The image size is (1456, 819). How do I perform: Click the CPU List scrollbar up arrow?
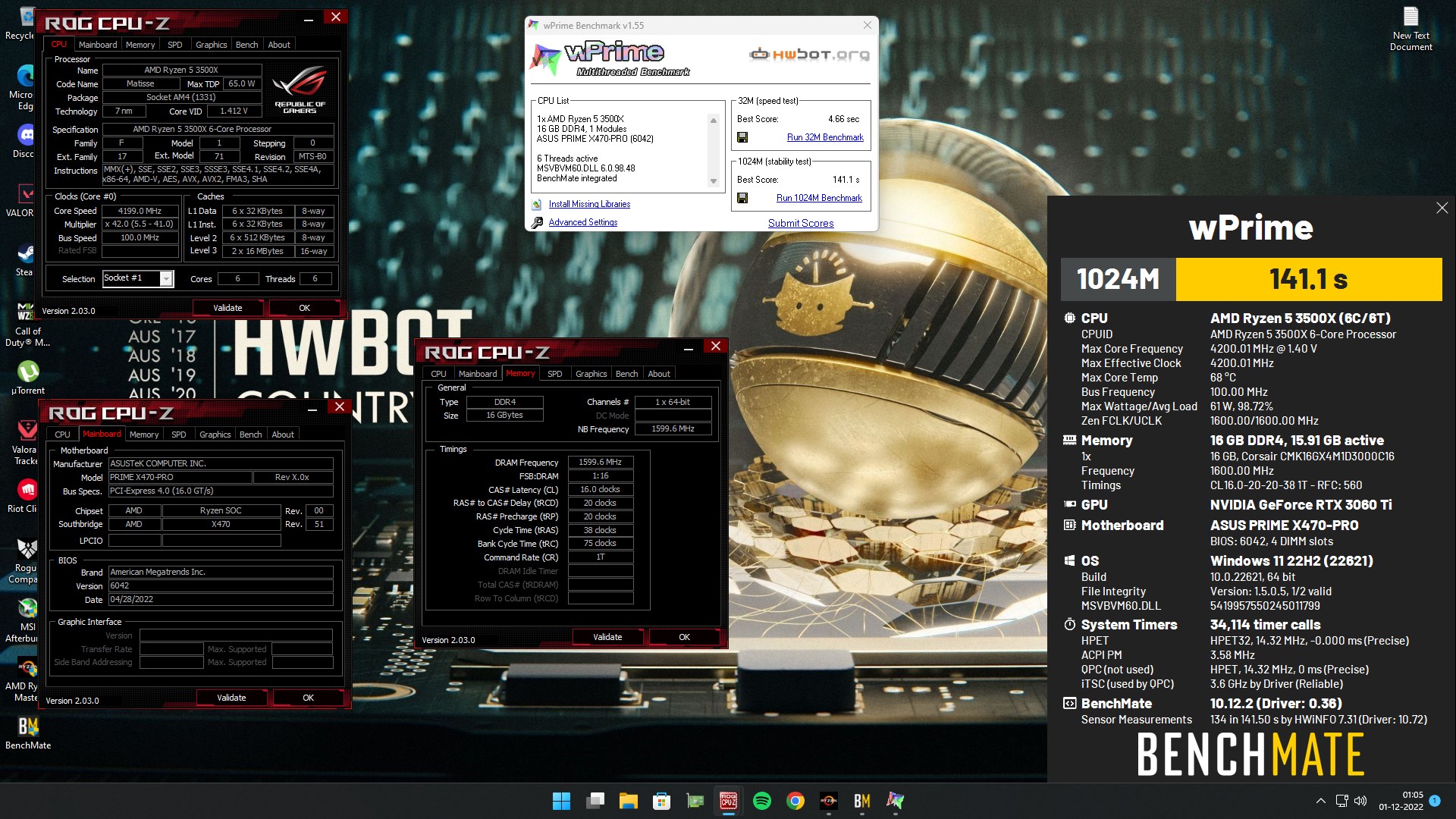point(713,120)
